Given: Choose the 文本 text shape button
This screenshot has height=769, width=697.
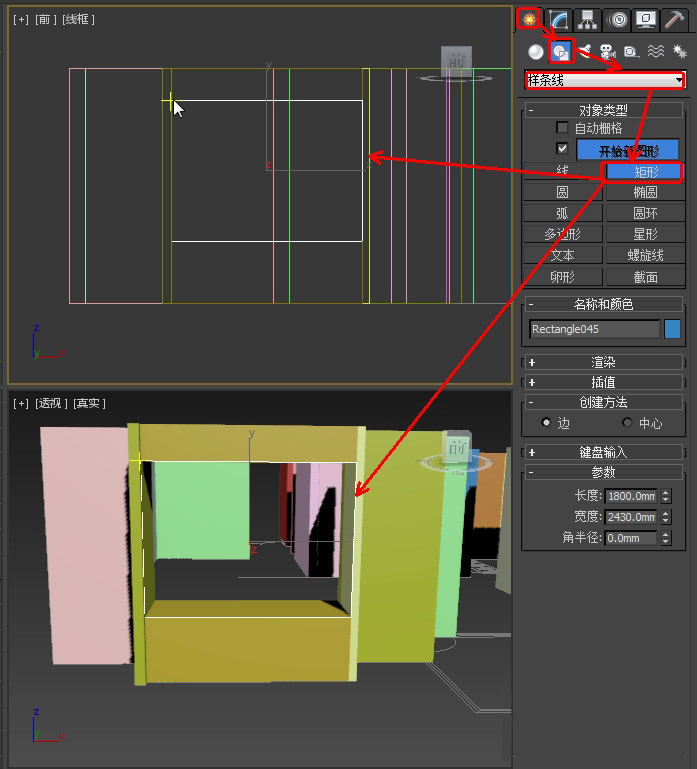Looking at the screenshot, I should [x=563, y=256].
